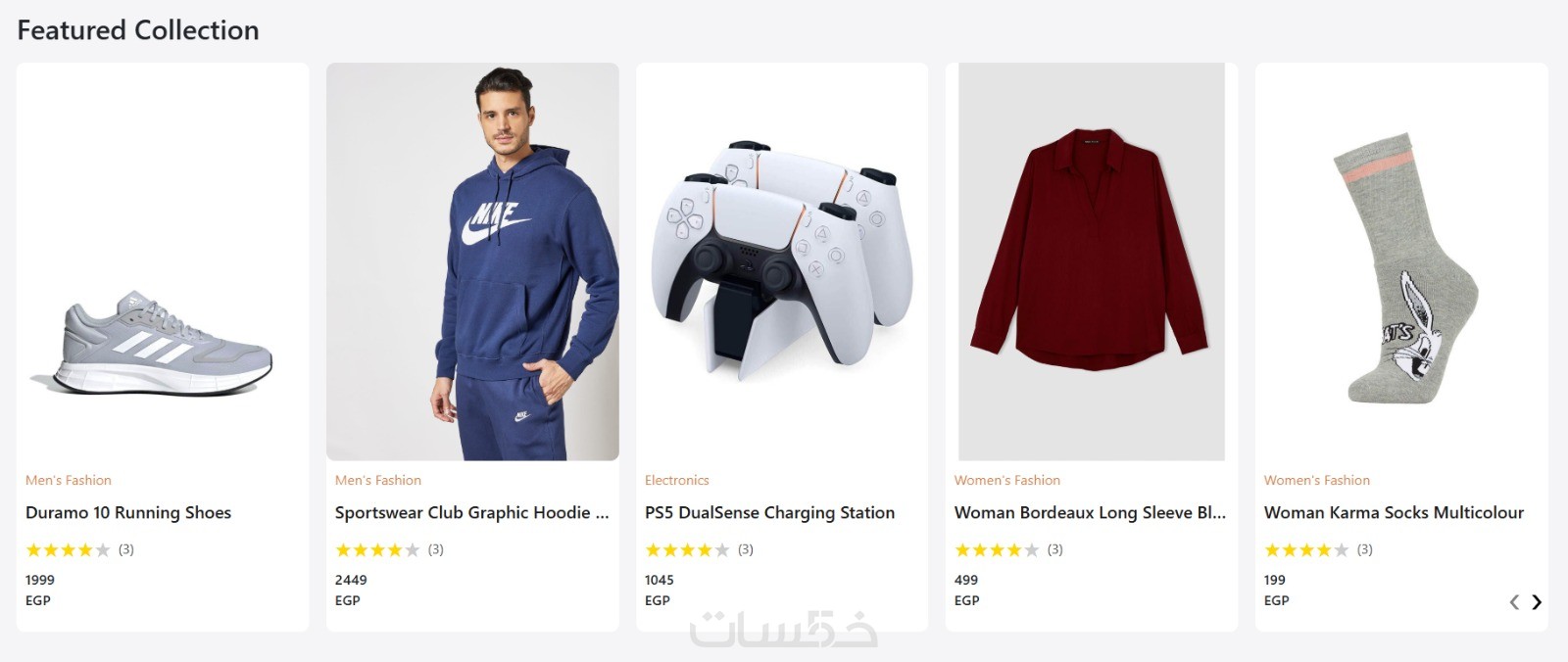Click PS5 DualSense Charging Station star rating

click(687, 550)
